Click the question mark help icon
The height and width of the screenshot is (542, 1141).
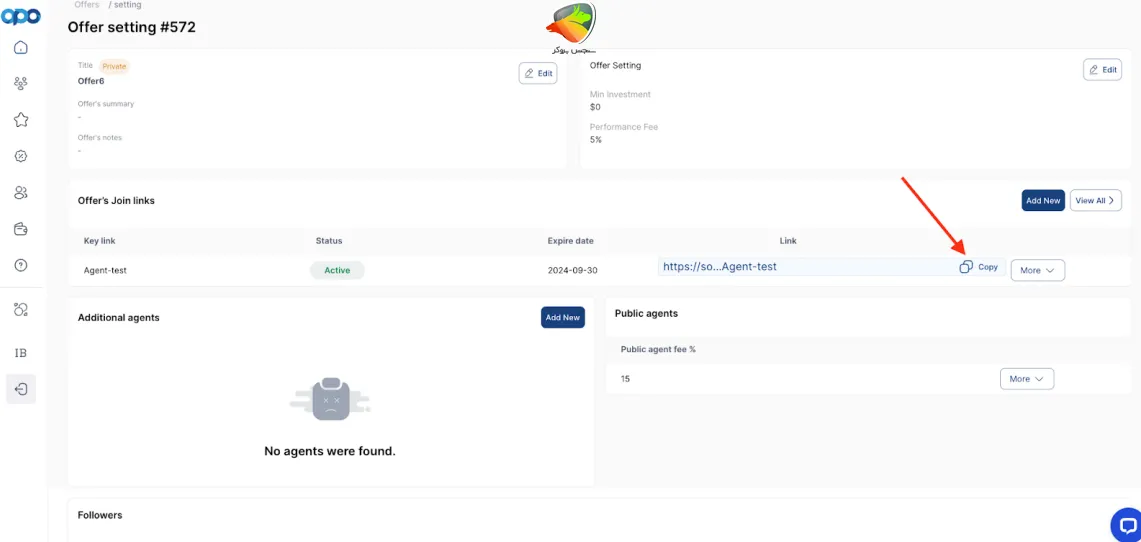pos(21,265)
